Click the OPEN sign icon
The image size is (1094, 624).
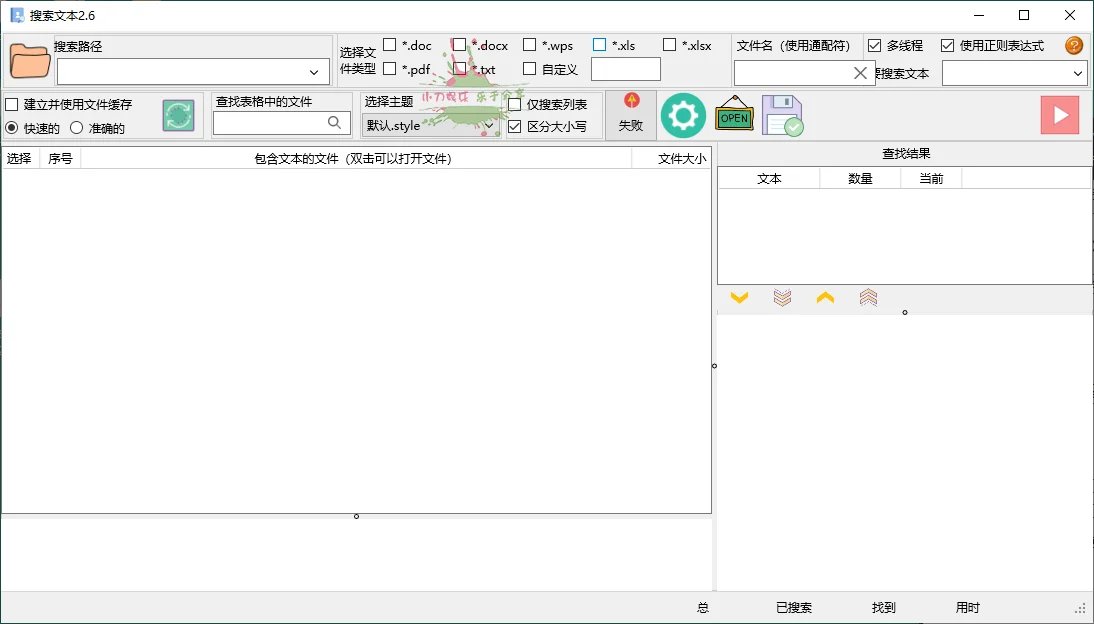(734, 115)
